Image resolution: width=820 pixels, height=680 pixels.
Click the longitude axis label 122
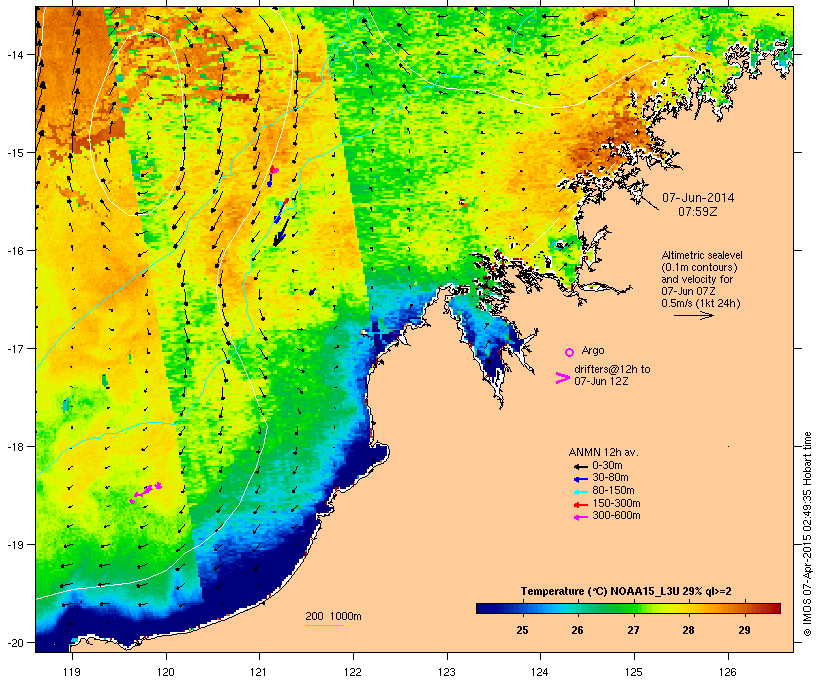pos(353,672)
